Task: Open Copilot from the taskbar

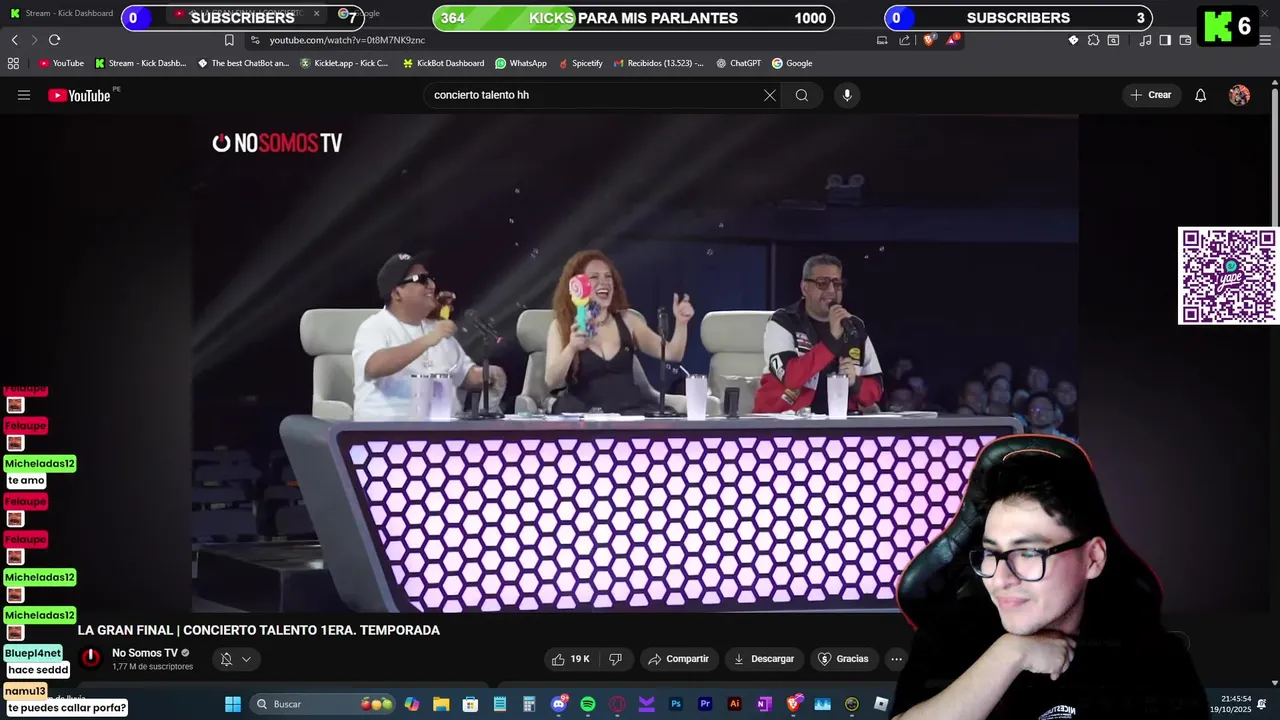Action: tap(412, 704)
